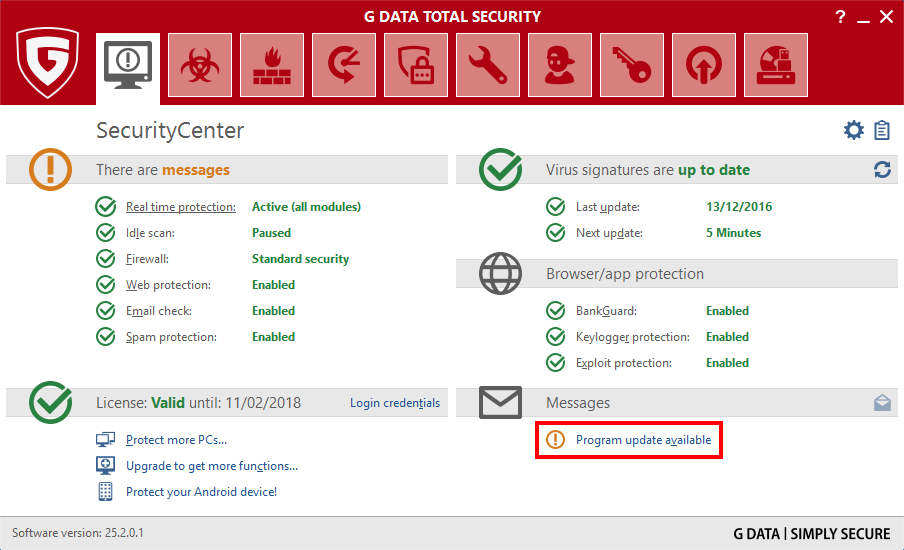The width and height of the screenshot is (904, 550).
Task: Click the Keylogger protection entry
Action: pos(632,337)
